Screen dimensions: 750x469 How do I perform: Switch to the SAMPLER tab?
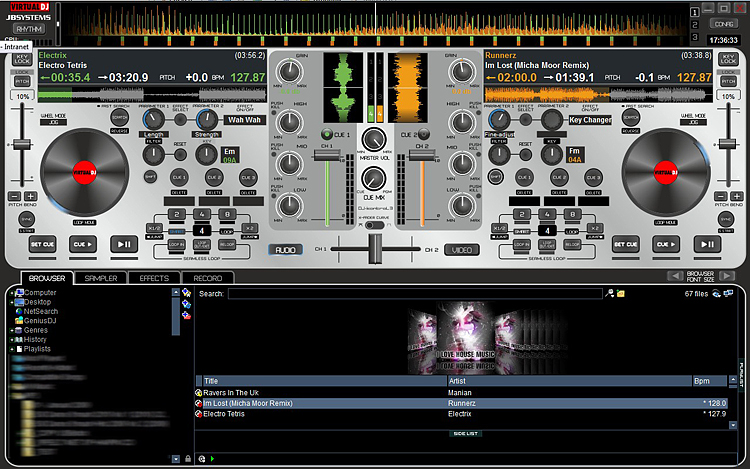pyautogui.click(x=101, y=278)
